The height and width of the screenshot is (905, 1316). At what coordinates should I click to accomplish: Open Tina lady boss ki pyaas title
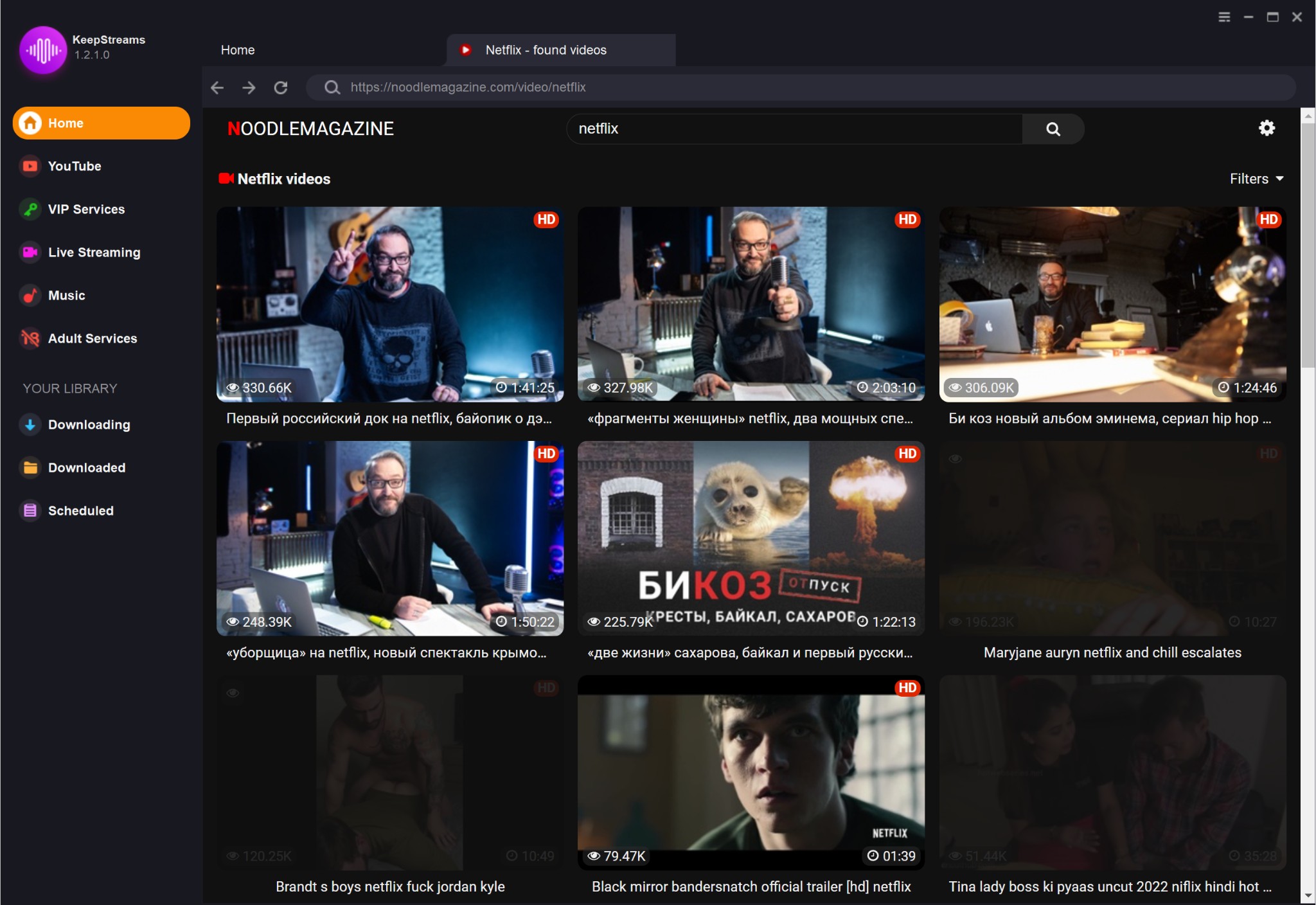pyautogui.click(x=1110, y=886)
